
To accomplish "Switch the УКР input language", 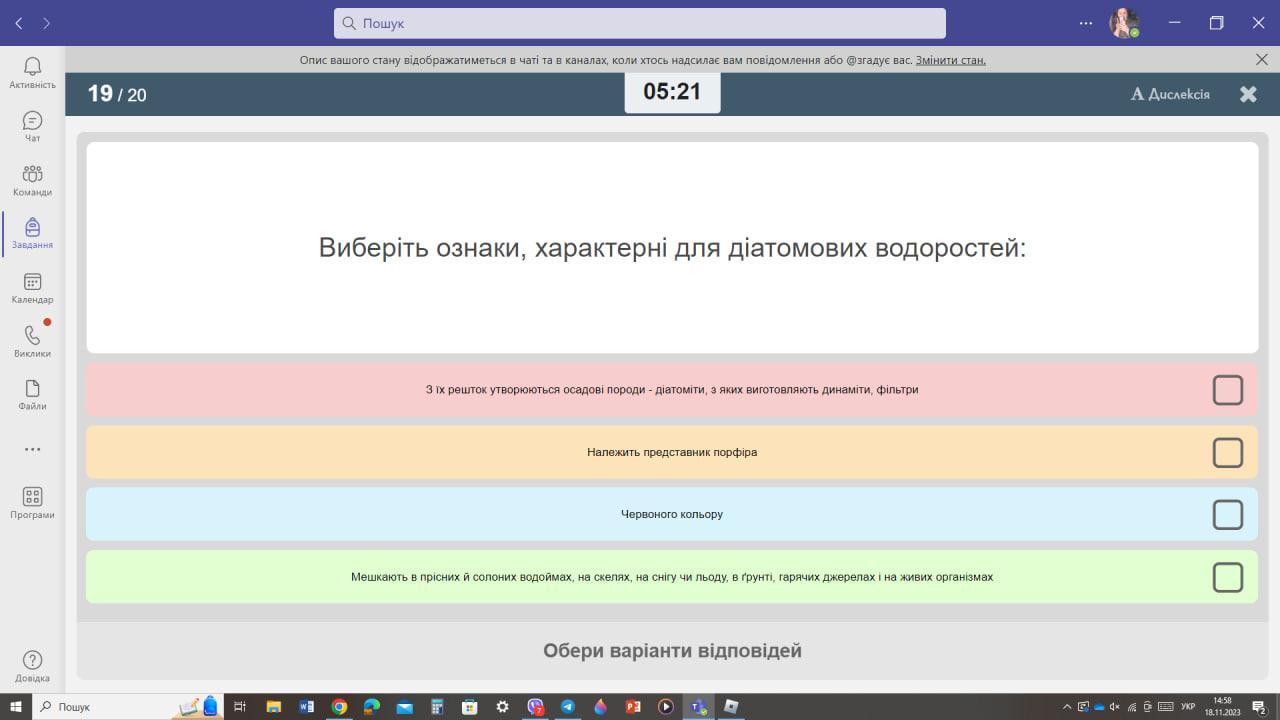I will 1189,707.
